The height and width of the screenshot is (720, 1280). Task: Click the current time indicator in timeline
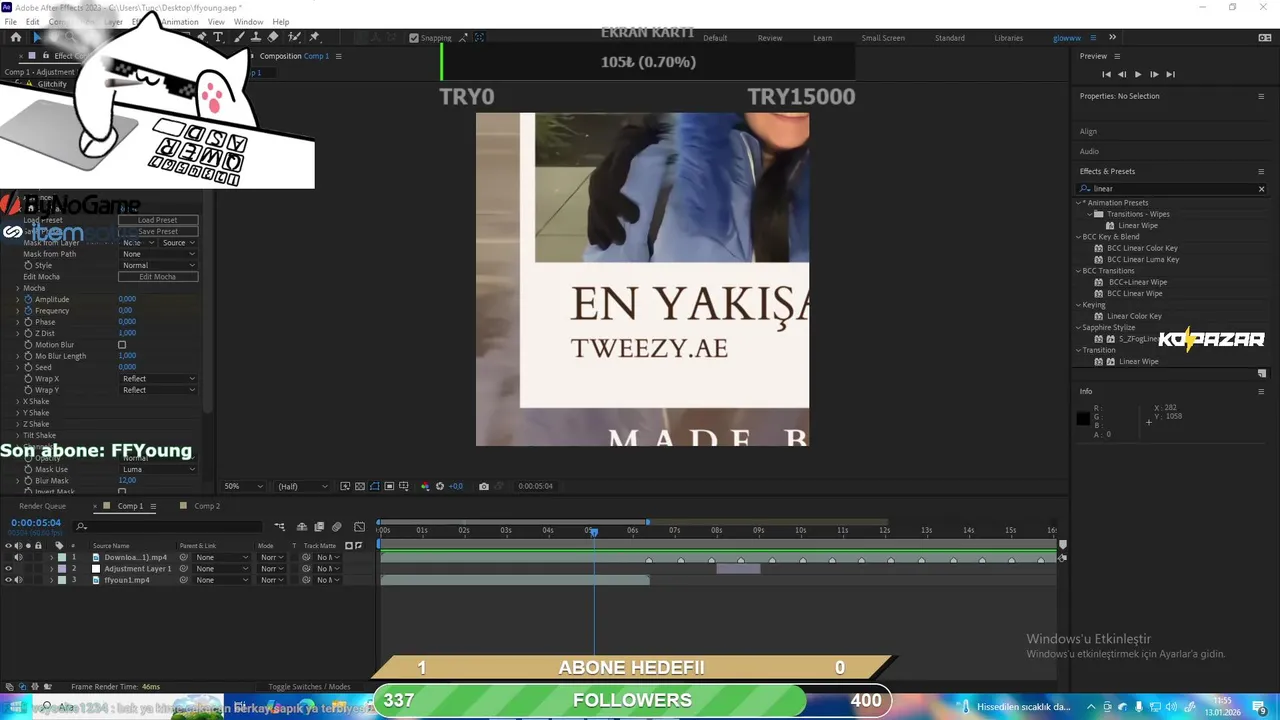593,531
